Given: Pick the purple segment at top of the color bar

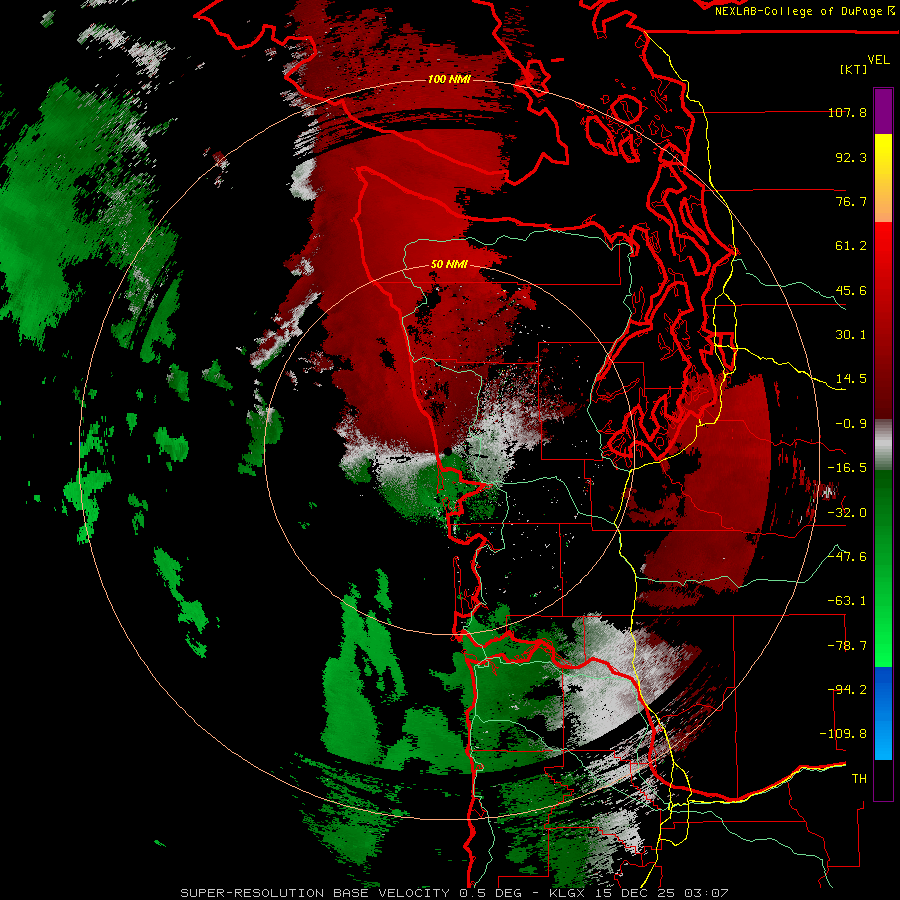Looking at the screenshot, I should pyautogui.click(x=883, y=112).
